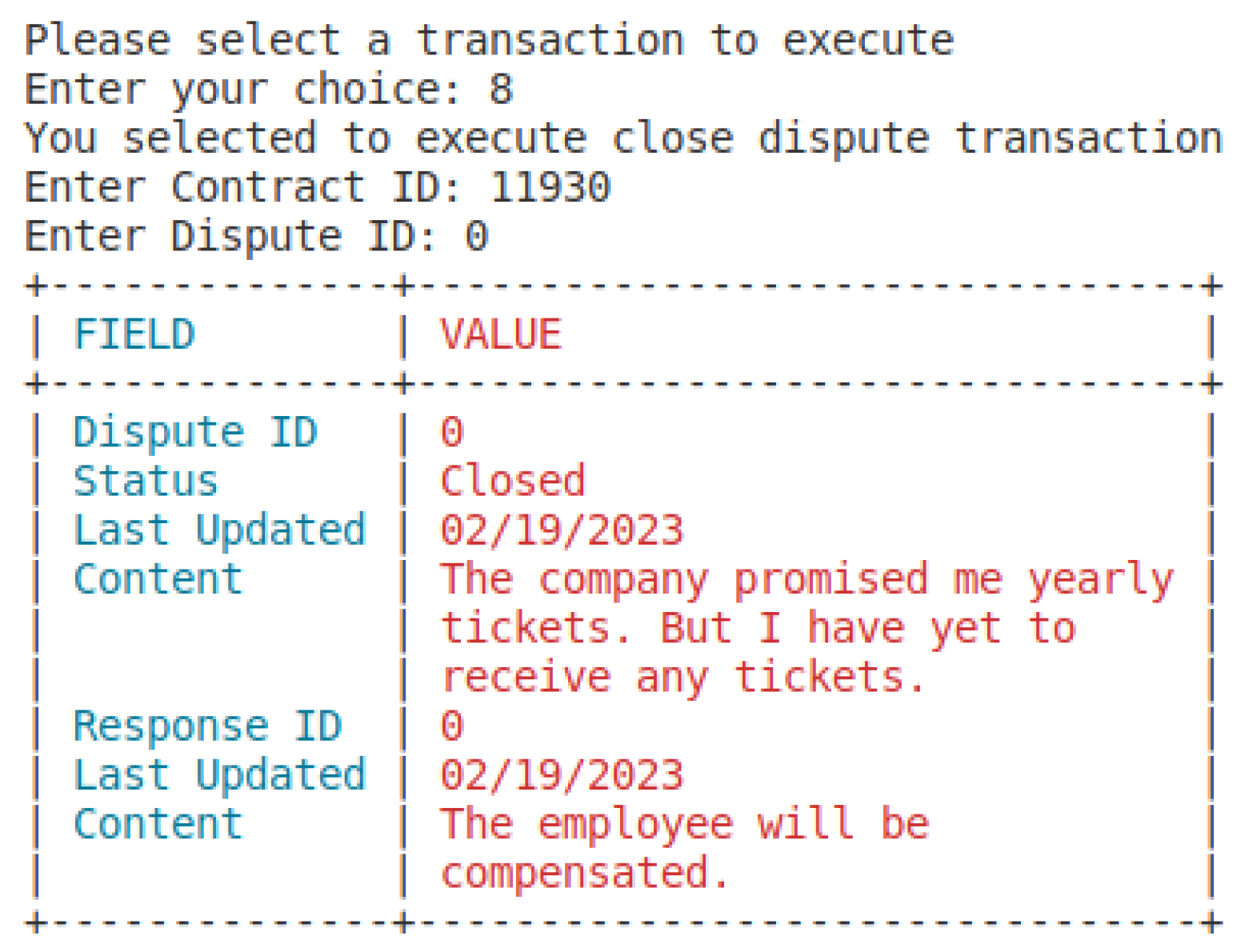This screenshot has height=952, width=1249.
Task: Click the Content label below the first Last Updated
Action: 158,579
